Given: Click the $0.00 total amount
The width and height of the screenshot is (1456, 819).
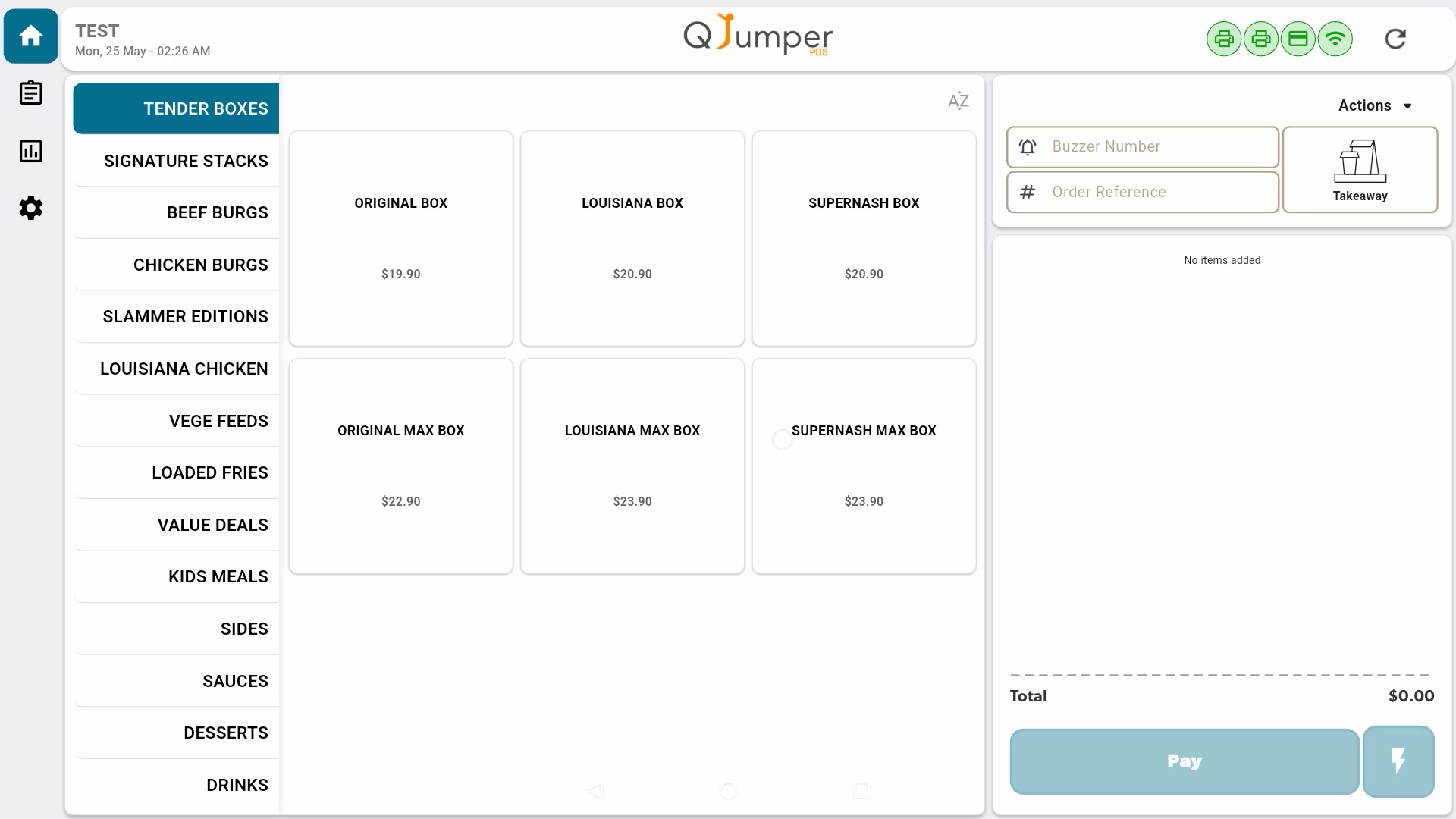Looking at the screenshot, I should (1411, 696).
